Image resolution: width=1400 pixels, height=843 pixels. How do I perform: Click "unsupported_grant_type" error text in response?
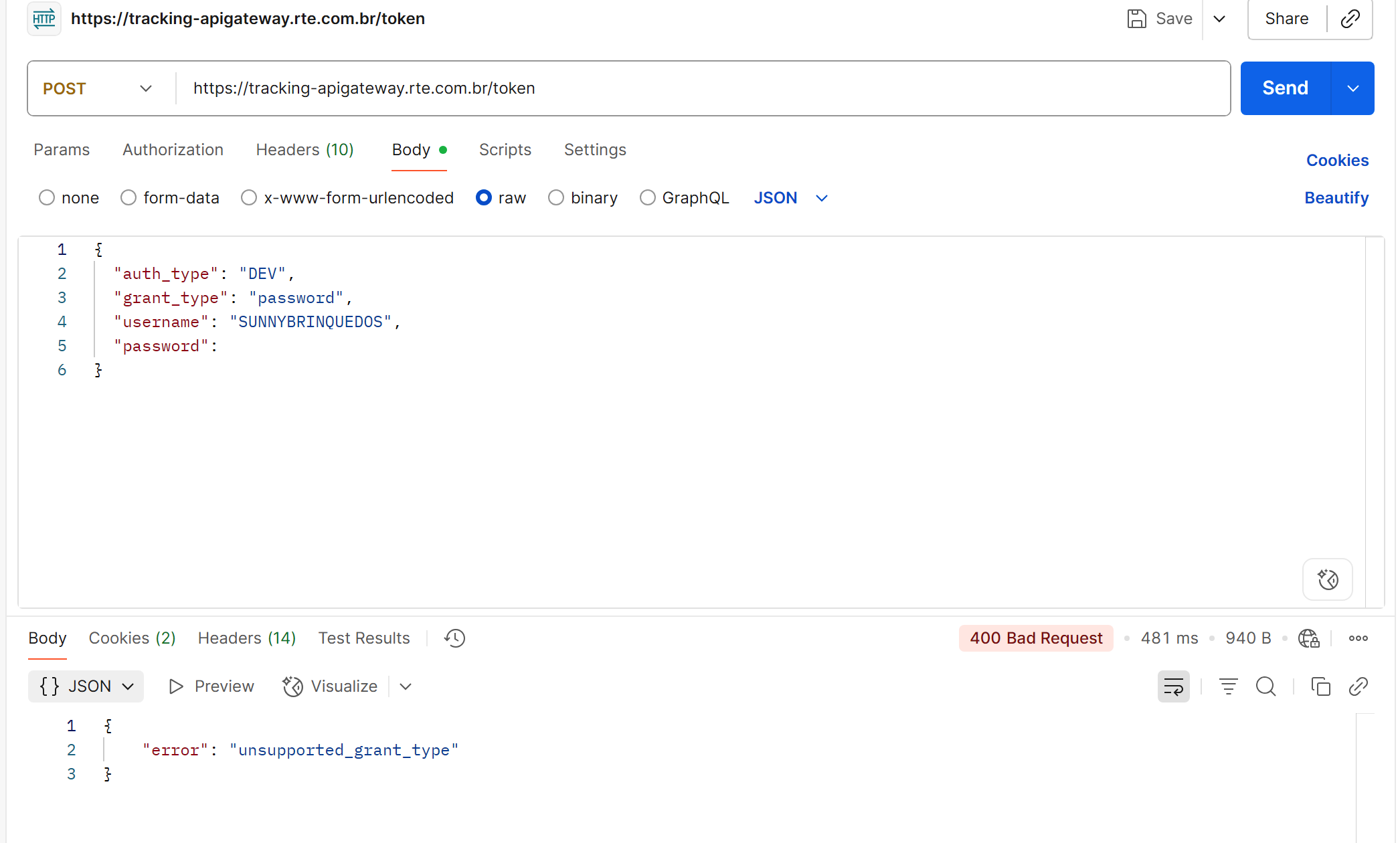(x=344, y=750)
